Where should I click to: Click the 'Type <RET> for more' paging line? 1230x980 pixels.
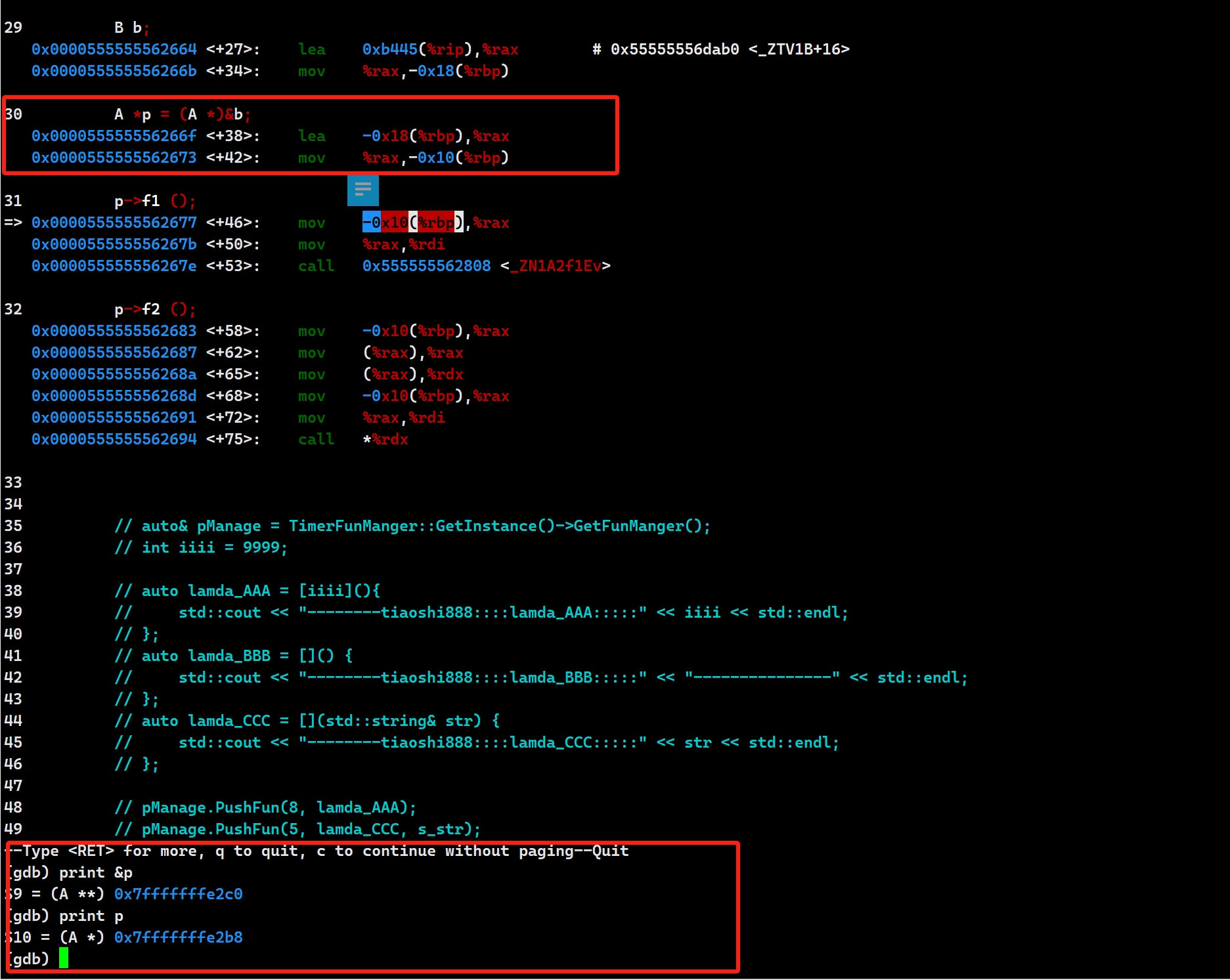318,851
